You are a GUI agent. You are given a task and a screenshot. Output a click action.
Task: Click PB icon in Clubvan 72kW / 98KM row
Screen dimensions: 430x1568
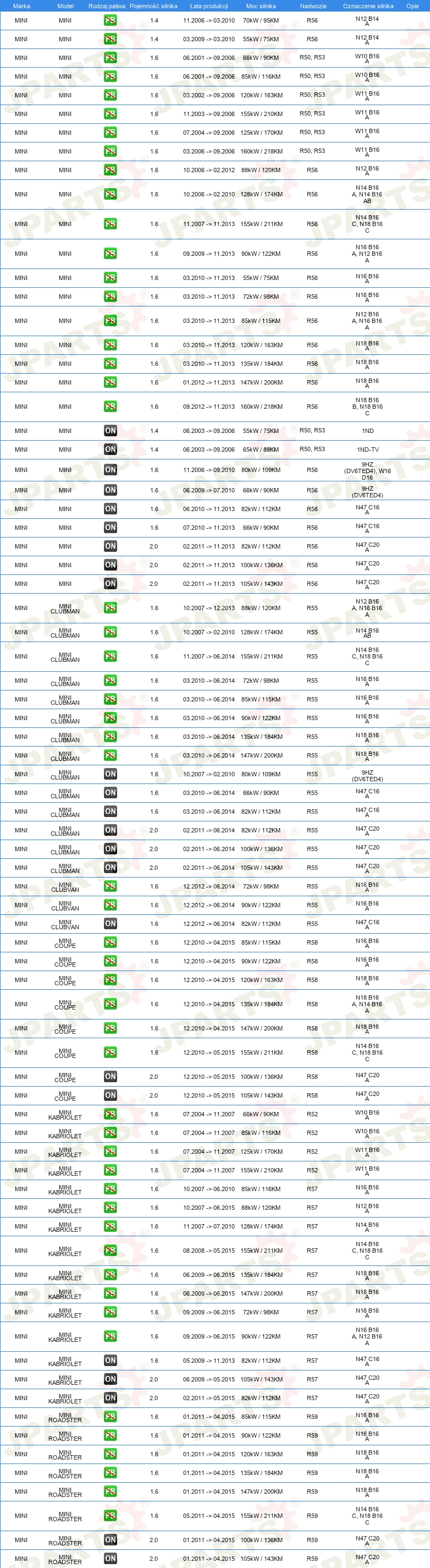tap(110, 886)
